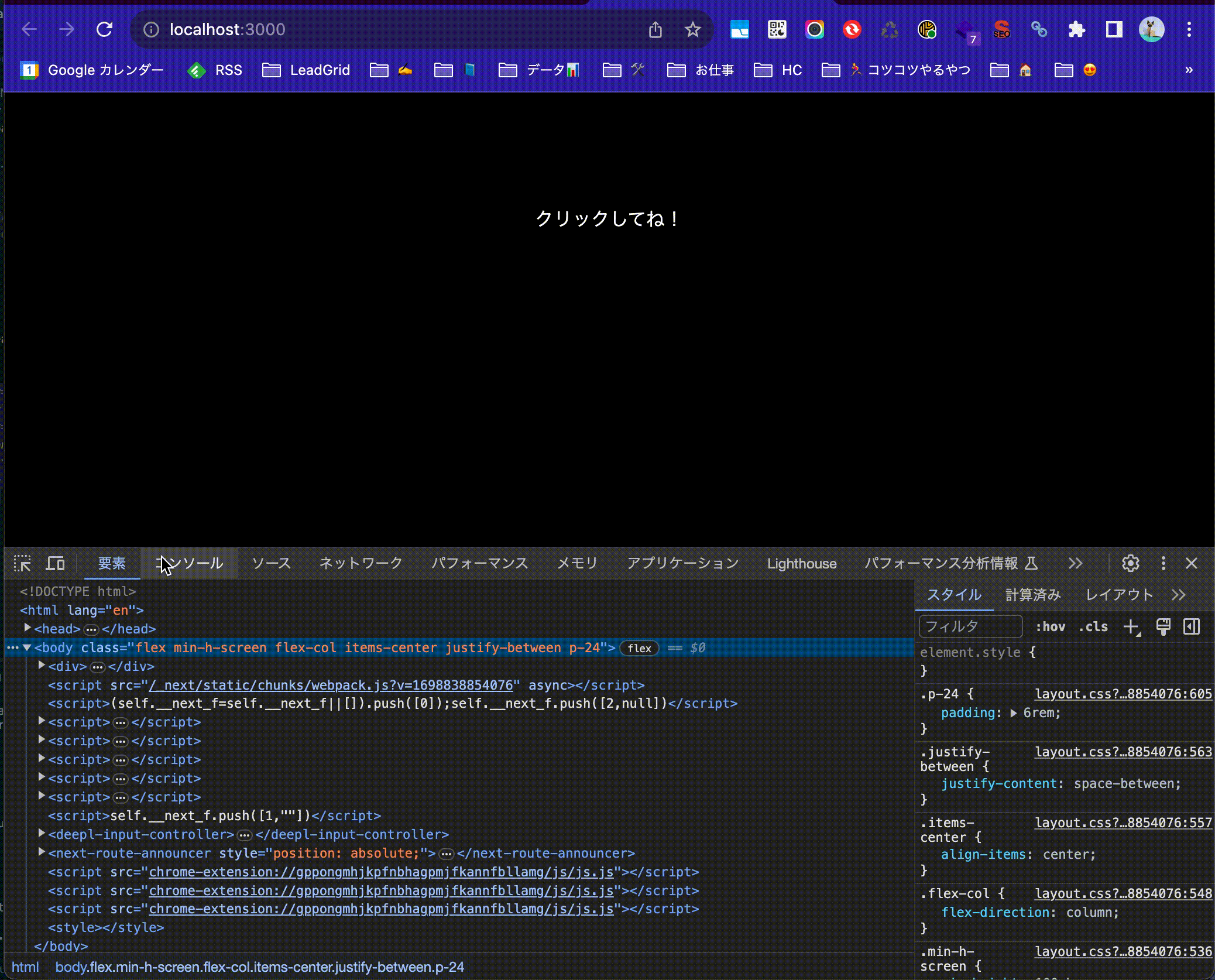Open layout.css:563 source link
This screenshot has width=1215, height=980.
(x=1123, y=752)
